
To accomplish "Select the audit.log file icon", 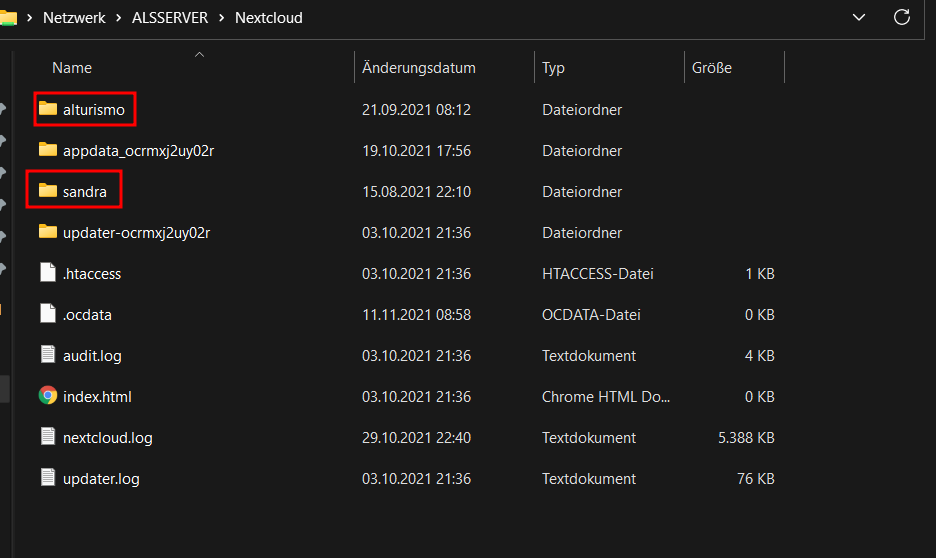I will (48, 354).
